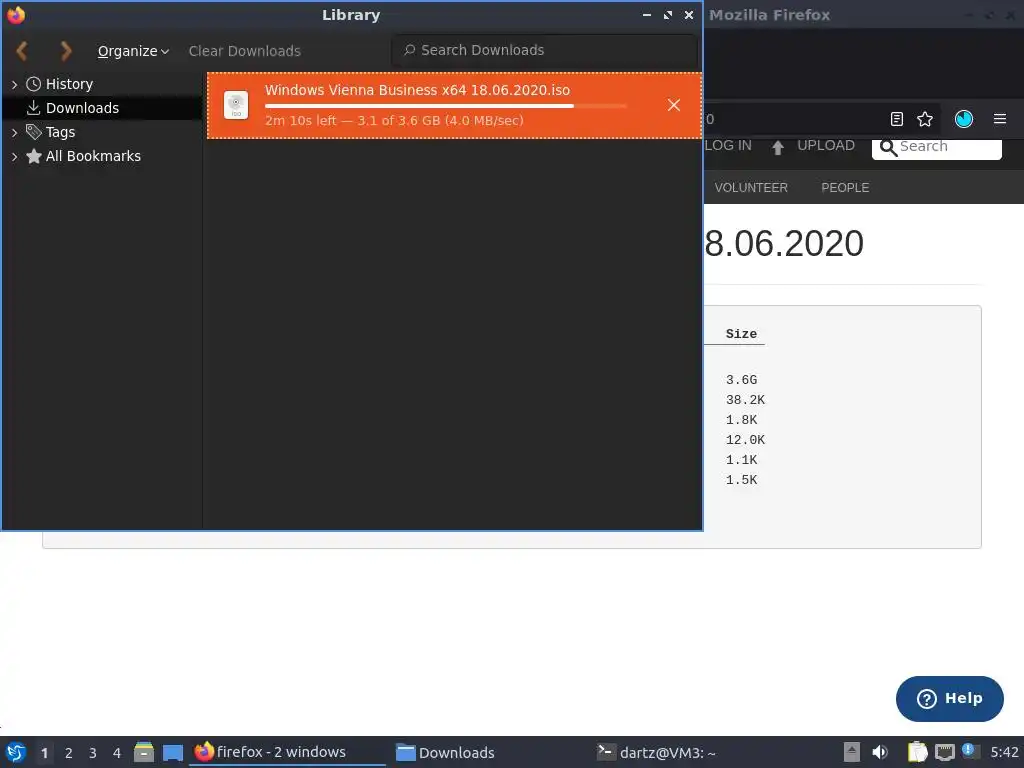Click the Help button
This screenshot has height=768, width=1024.
[x=950, y=699]
